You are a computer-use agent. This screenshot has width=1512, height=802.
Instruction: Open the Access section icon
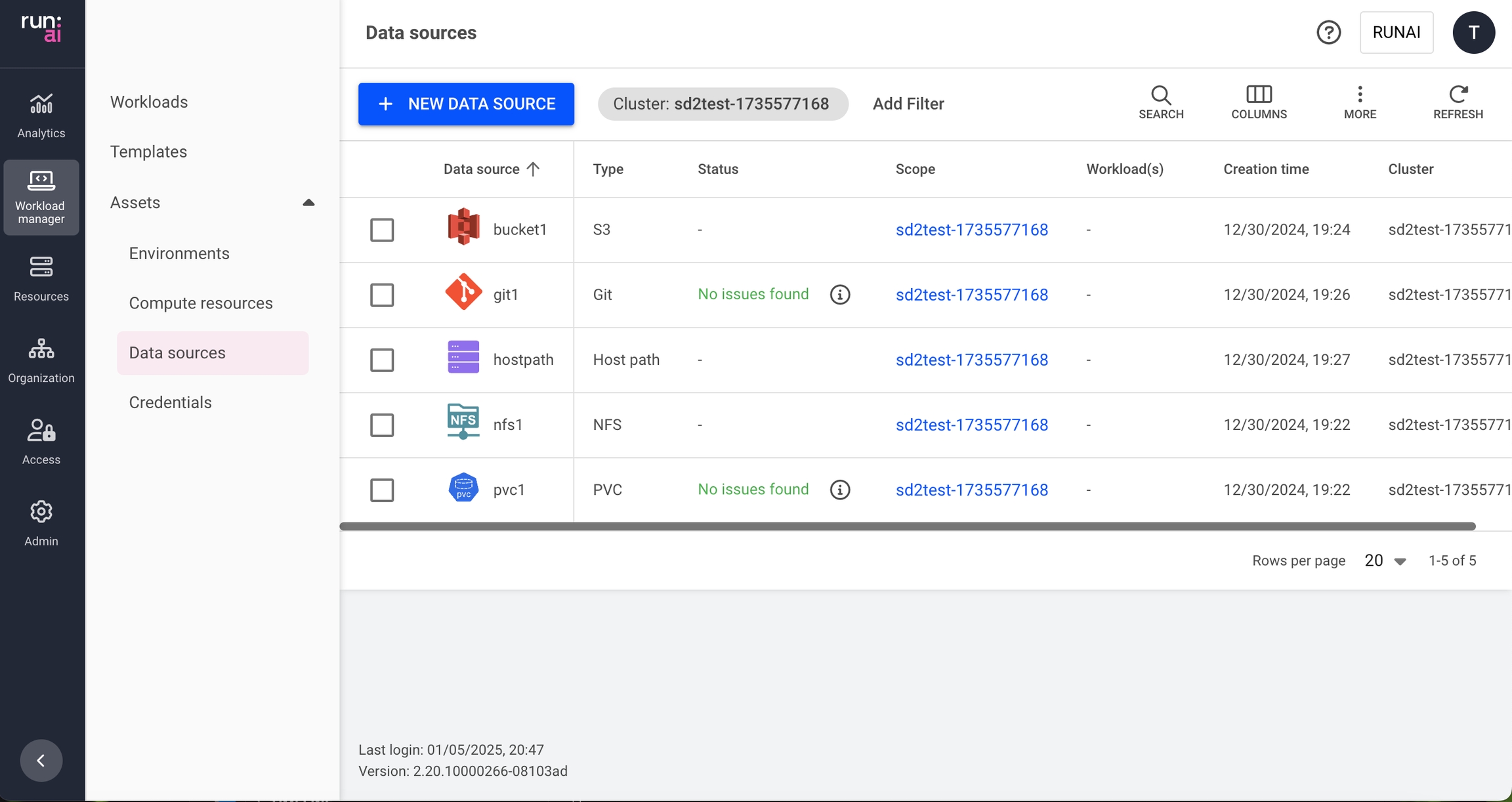[41, 441]
